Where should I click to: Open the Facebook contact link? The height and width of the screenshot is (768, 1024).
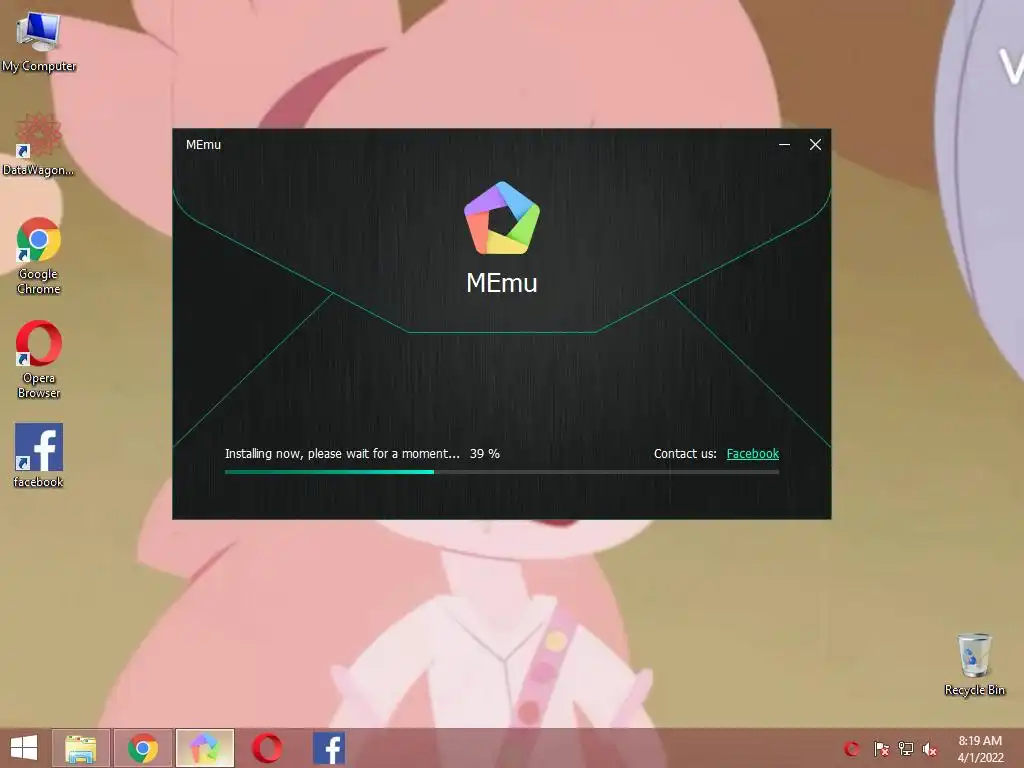[x=752, y=453]
